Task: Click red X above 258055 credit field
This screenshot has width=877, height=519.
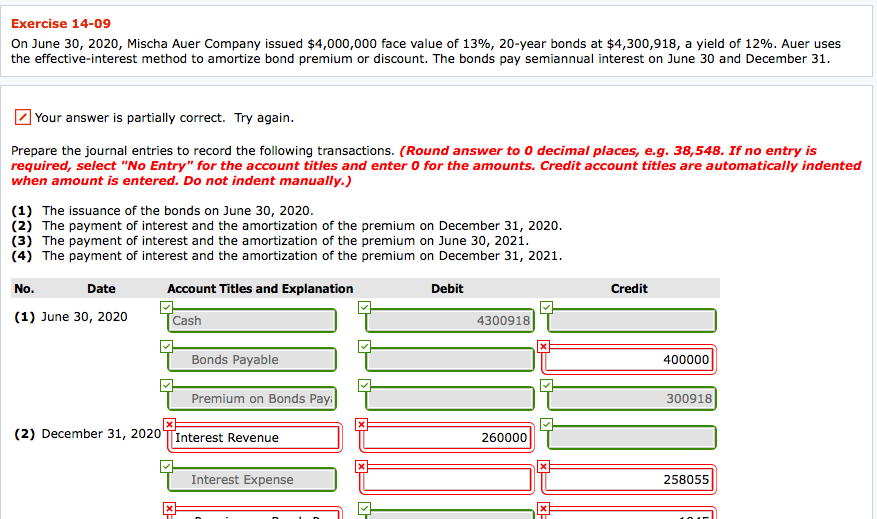Action: [543, 466]
